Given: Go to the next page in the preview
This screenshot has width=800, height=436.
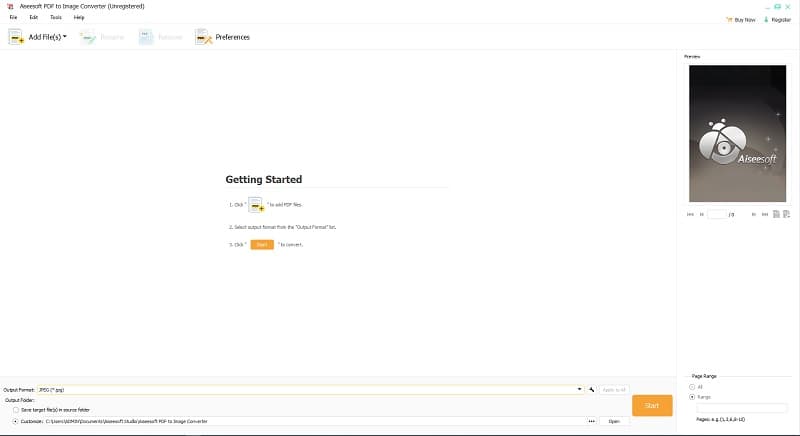Looking at the screenshot, I should tap(754, 215).
